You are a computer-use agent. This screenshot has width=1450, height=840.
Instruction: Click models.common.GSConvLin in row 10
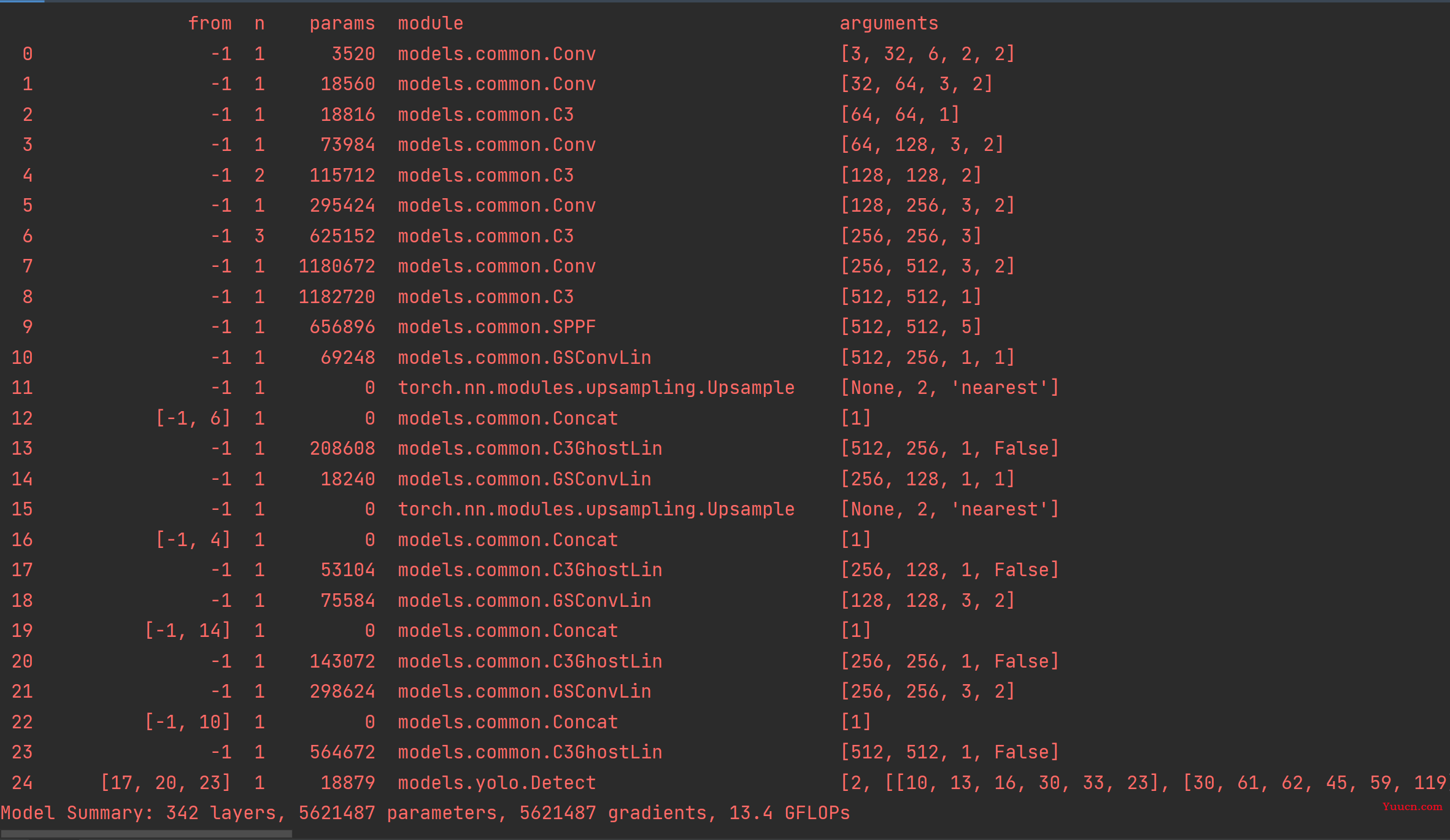pos(524,357)
